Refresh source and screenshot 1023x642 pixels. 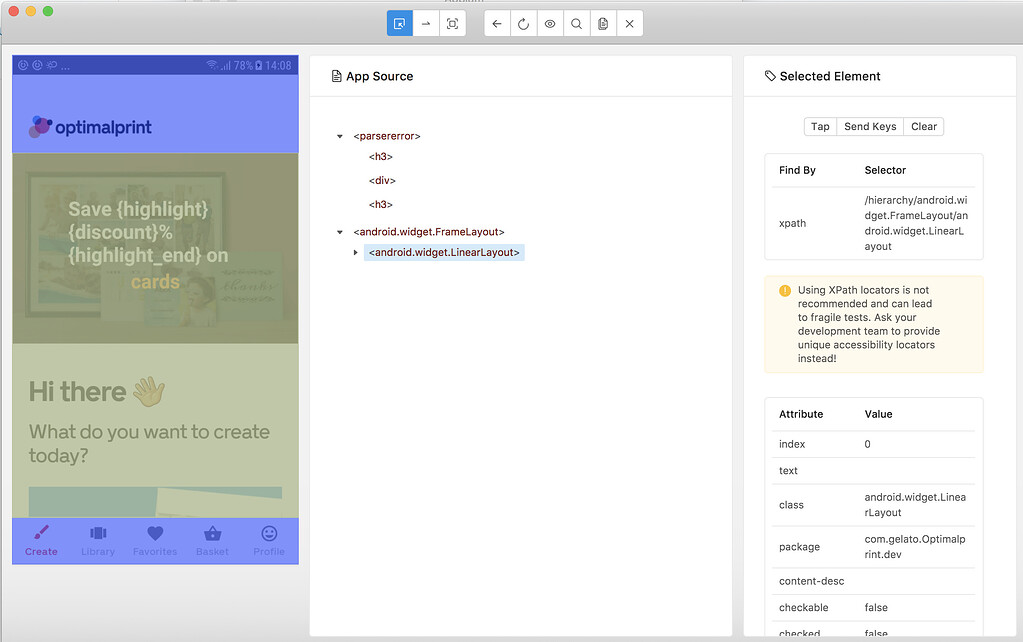click(523, 22)
